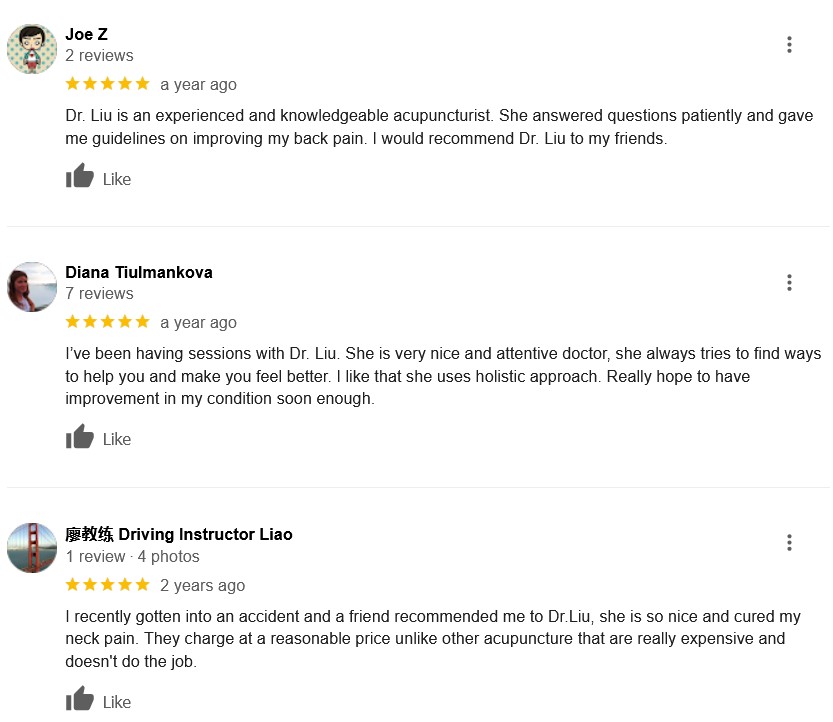Click the thumbs-up icon under Joe Z's review
Viewport: 833px width, 722px height.
80,175
